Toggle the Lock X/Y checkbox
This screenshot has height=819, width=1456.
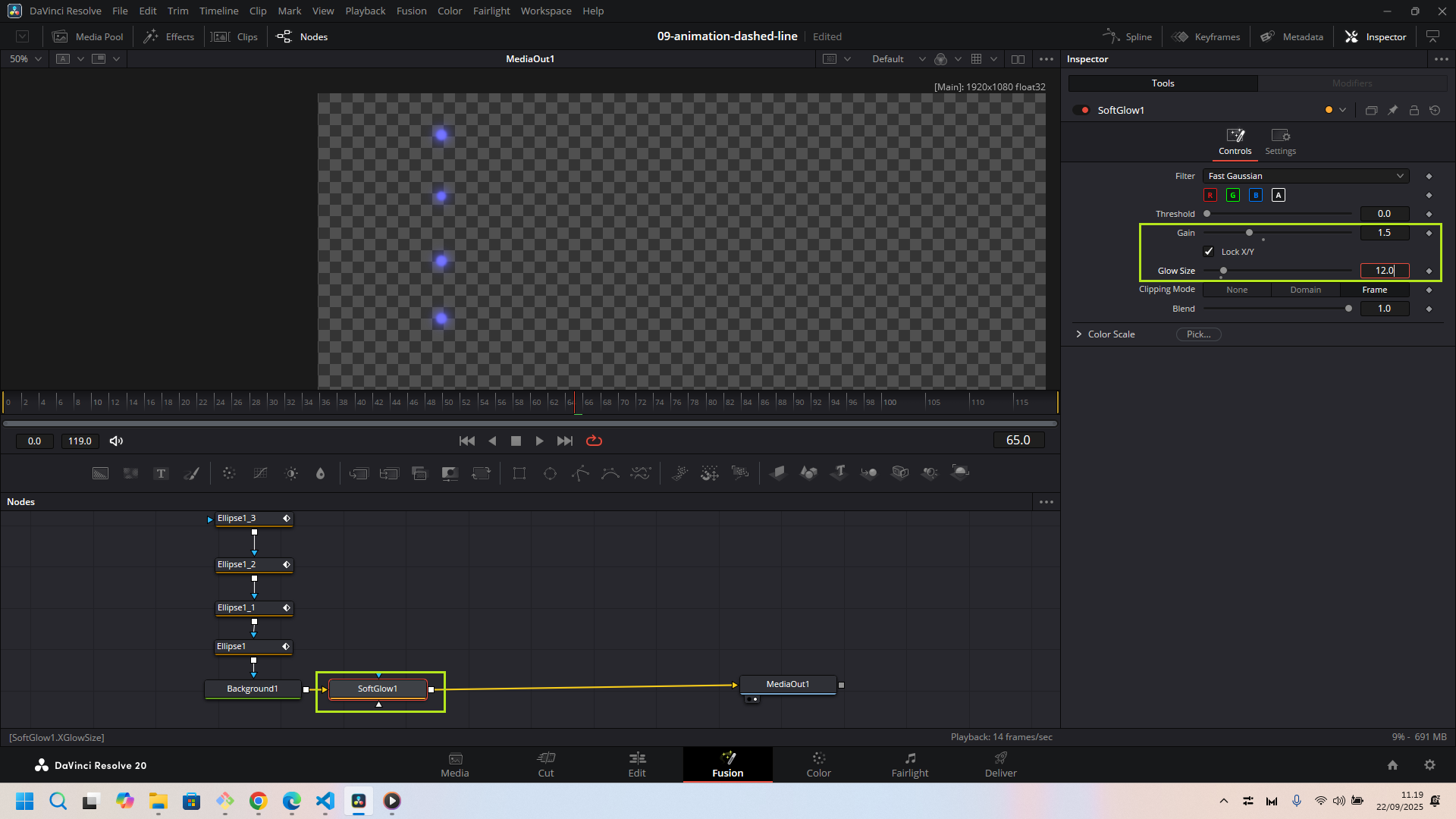[1209, 252]
